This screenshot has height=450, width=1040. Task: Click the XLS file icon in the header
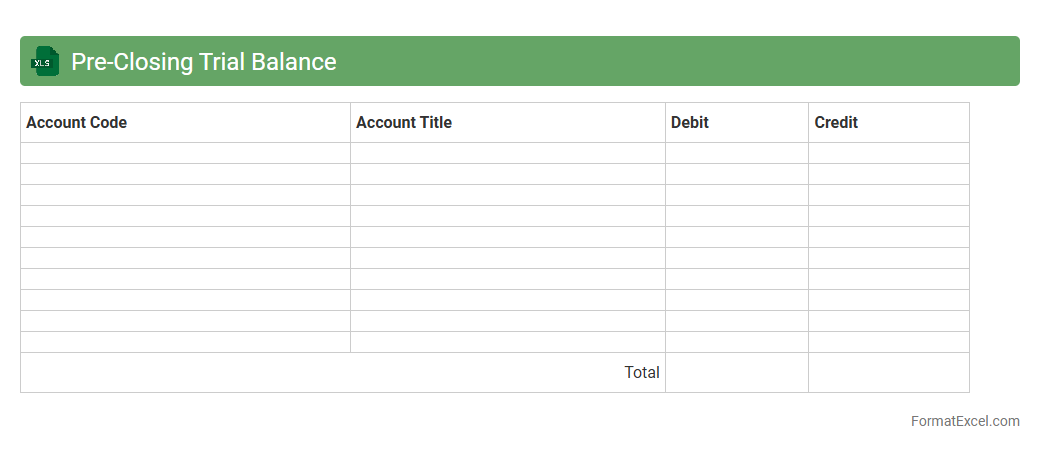(45, 61)
